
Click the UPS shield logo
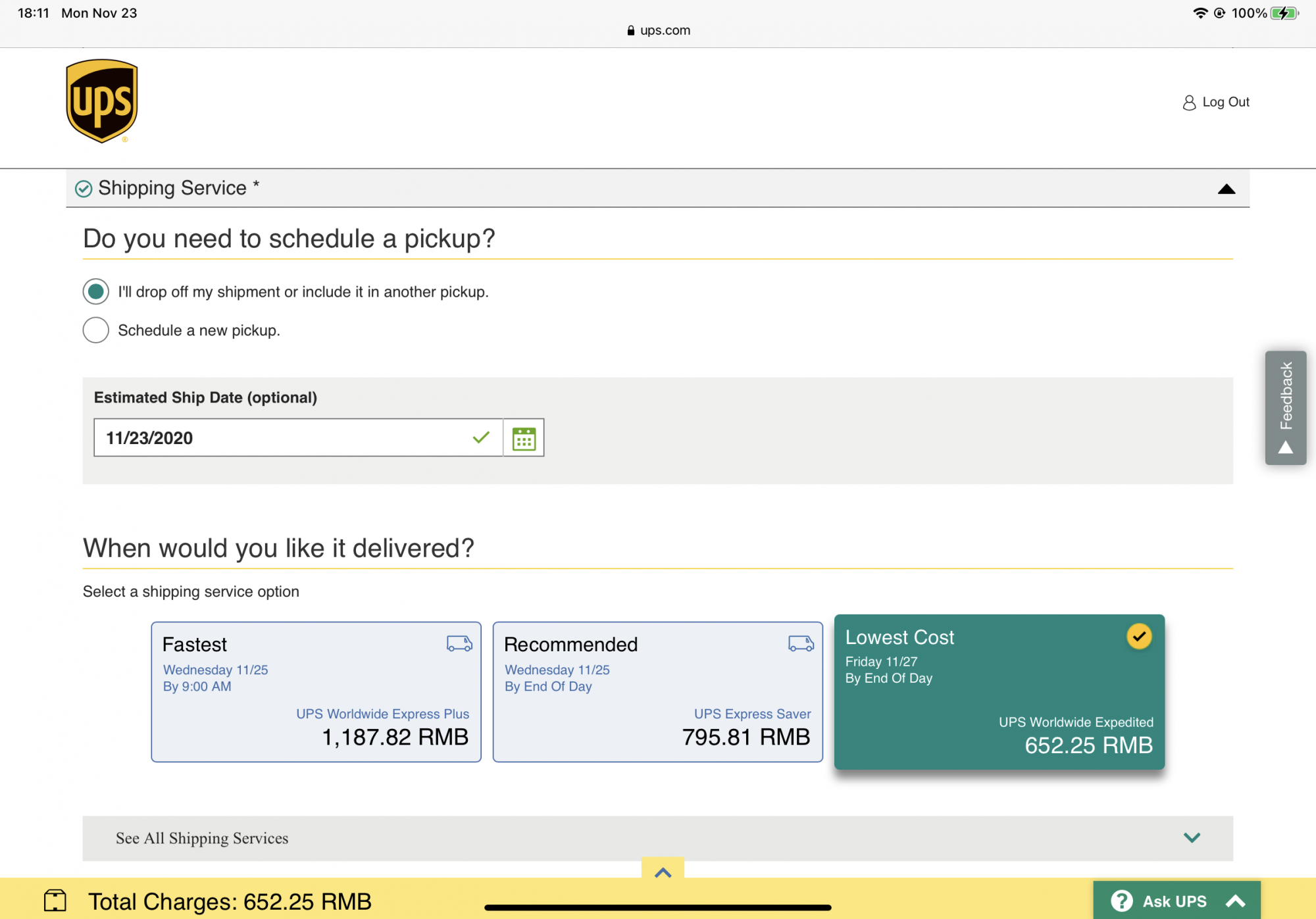(x=102, y=101)
